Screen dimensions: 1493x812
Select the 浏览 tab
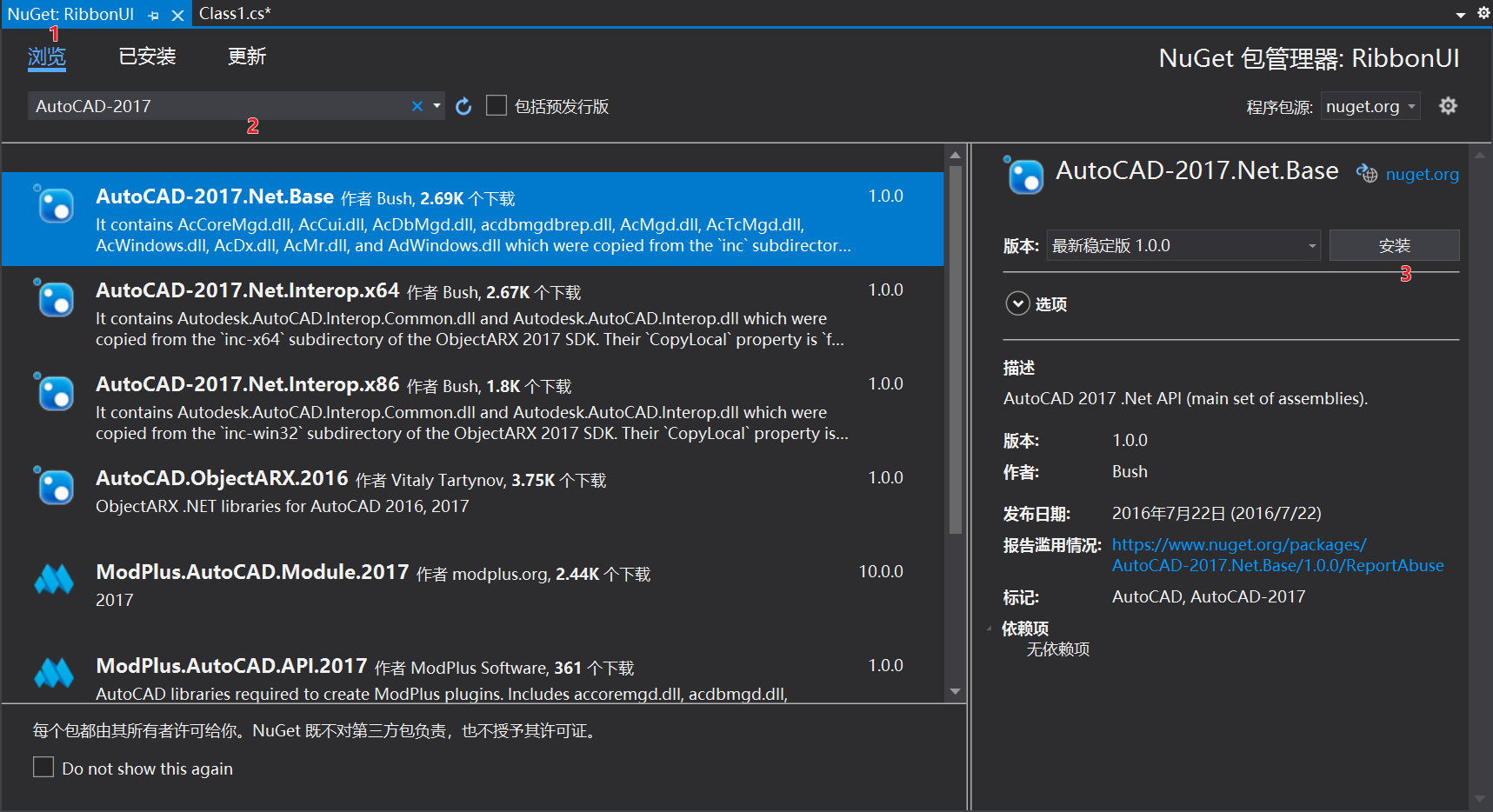pos(47,57)
